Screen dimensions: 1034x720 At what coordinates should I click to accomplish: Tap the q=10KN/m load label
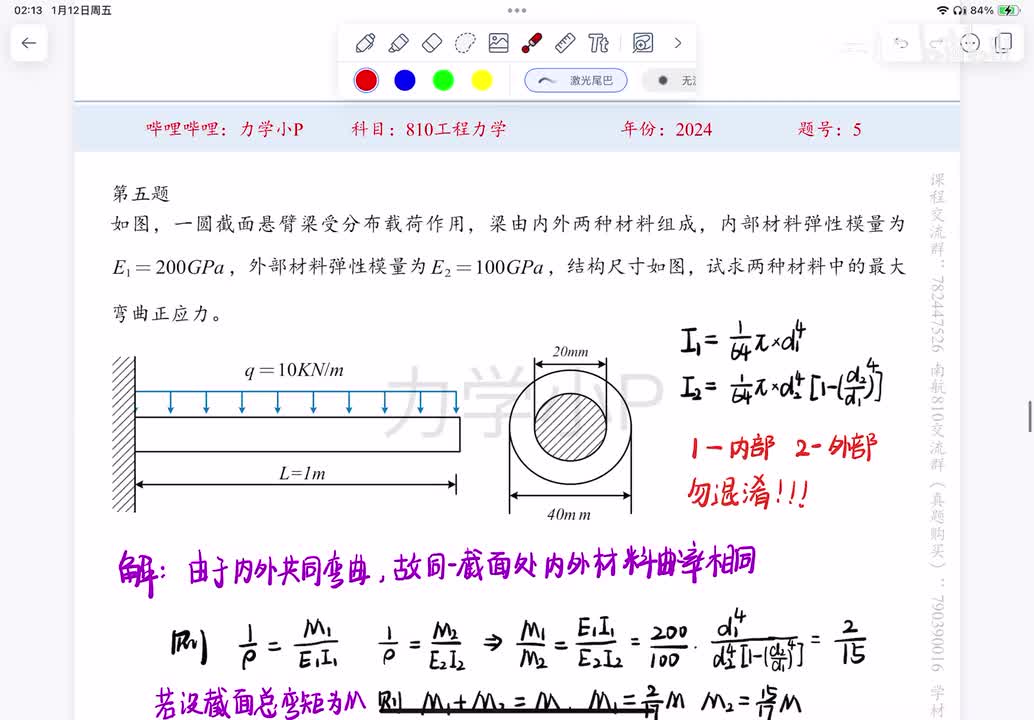[295, 370]
